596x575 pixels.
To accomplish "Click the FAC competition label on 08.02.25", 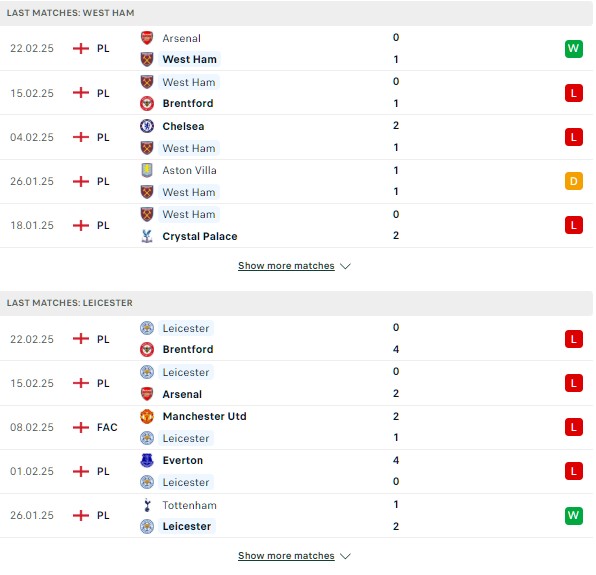I will [x=107, y=427].
